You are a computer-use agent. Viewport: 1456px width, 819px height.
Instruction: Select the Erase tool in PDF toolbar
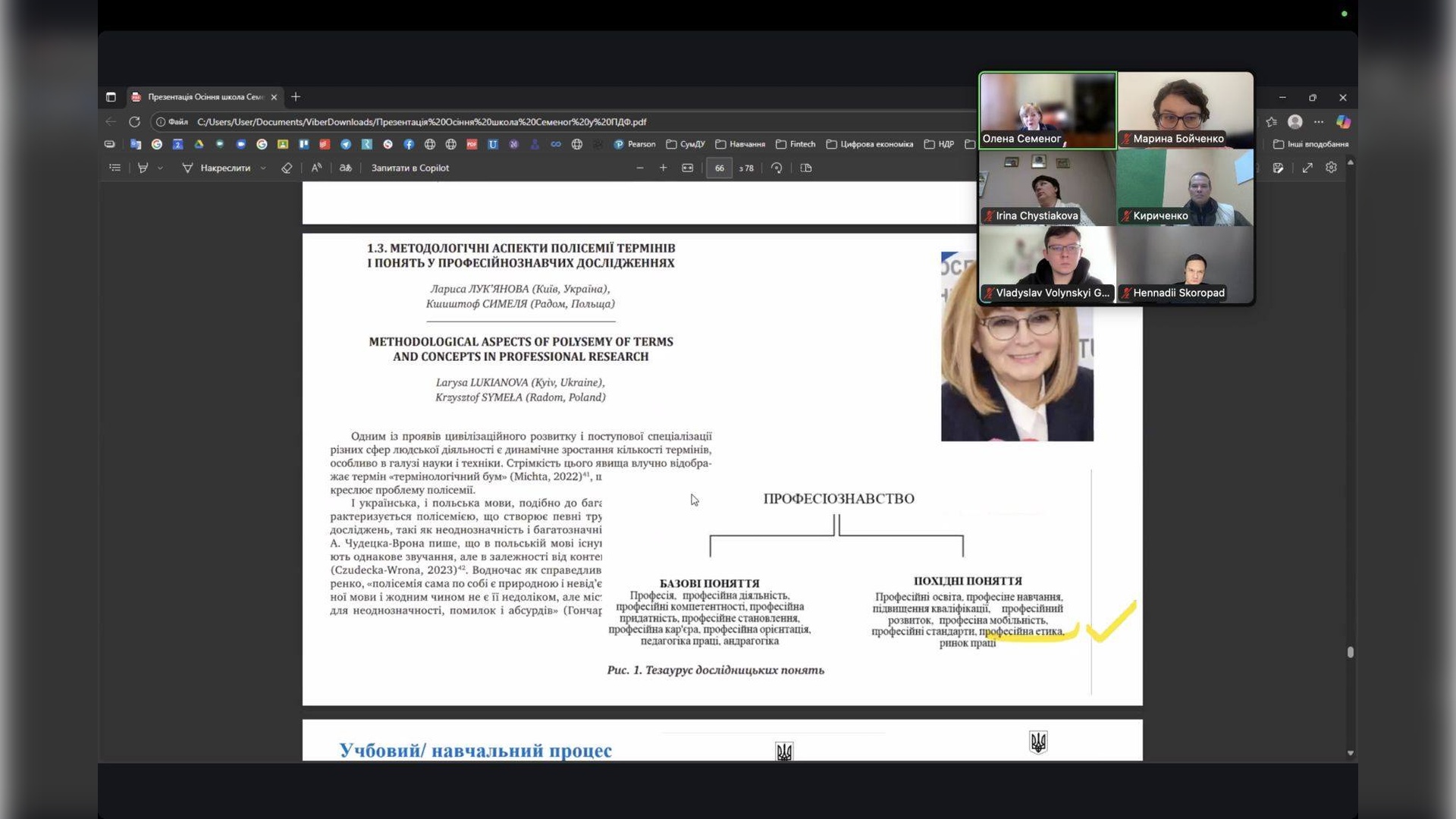click(287, 168)
